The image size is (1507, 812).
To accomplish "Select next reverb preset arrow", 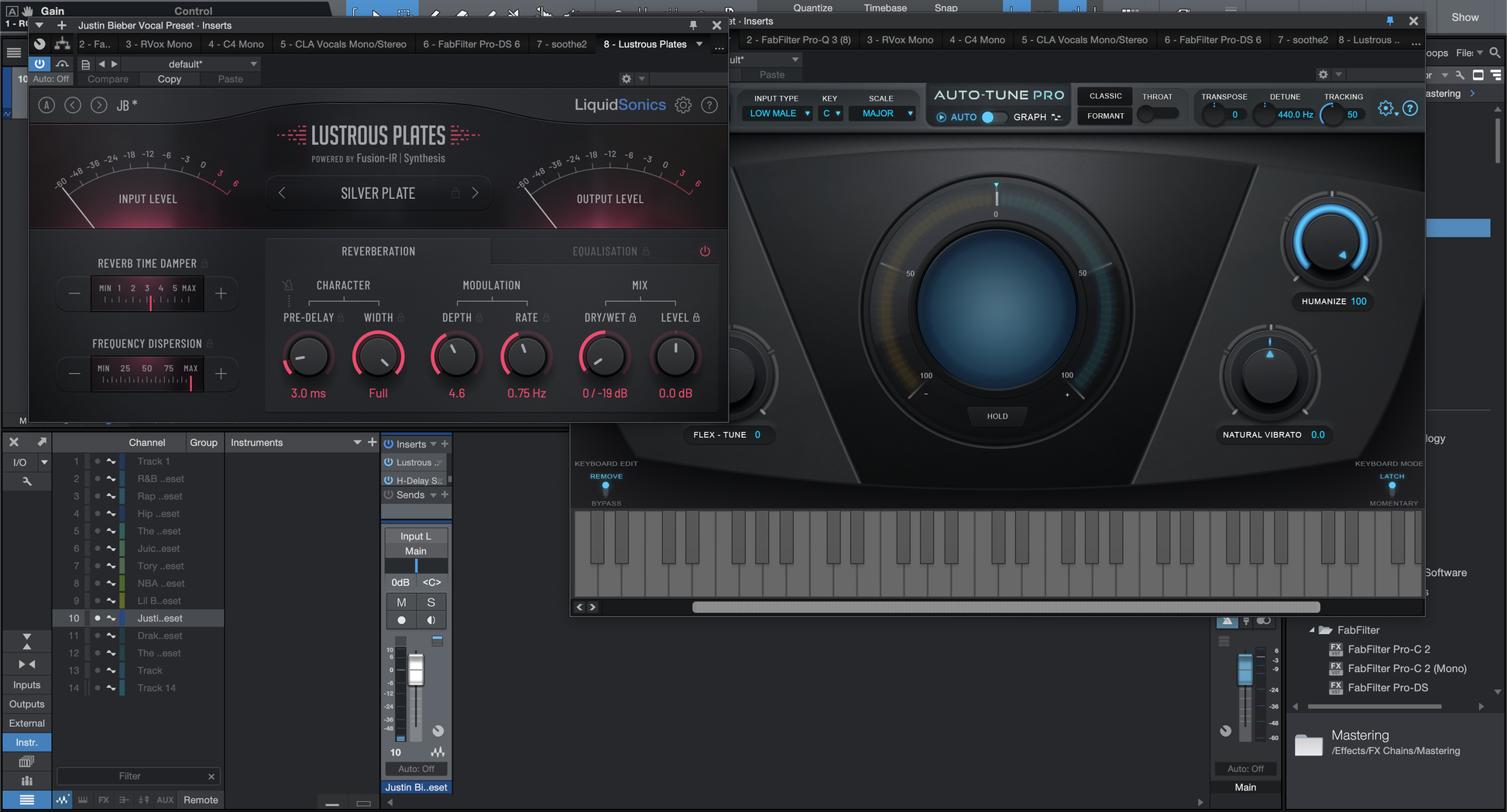I will click(475, 193).
